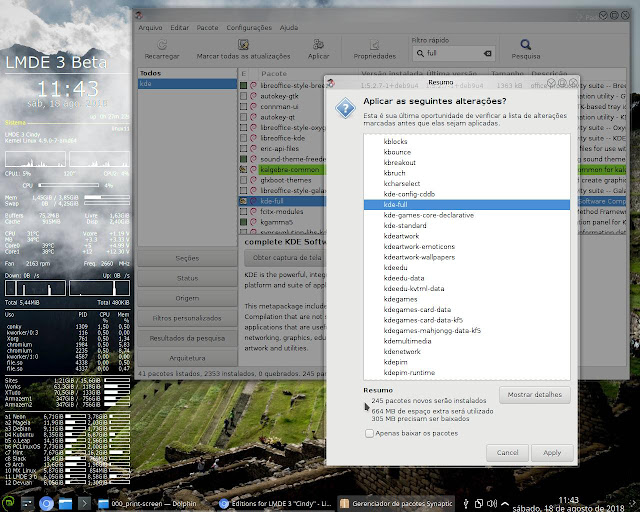
Task: Open the Linux Mint start menu
Action: point(8,503)
